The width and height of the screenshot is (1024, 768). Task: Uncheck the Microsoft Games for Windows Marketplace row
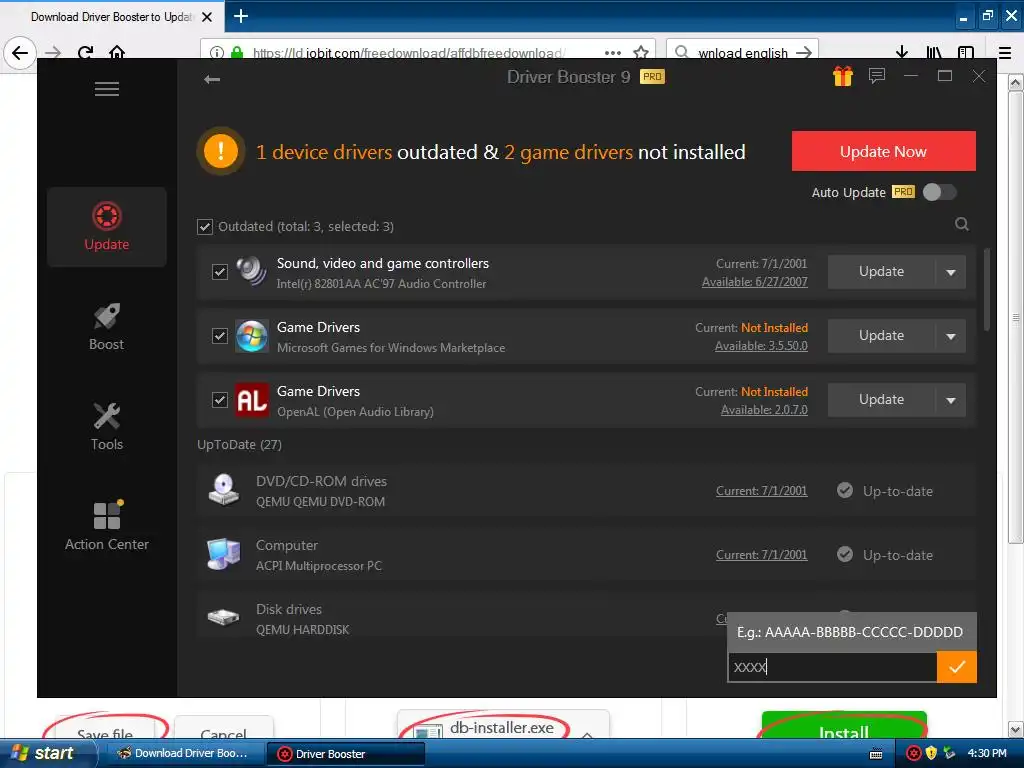point(220,336)
